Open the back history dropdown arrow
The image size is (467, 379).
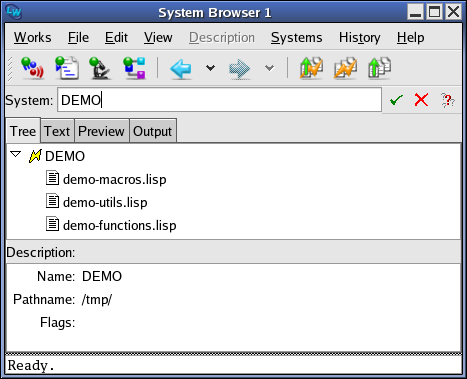(210, 68)
